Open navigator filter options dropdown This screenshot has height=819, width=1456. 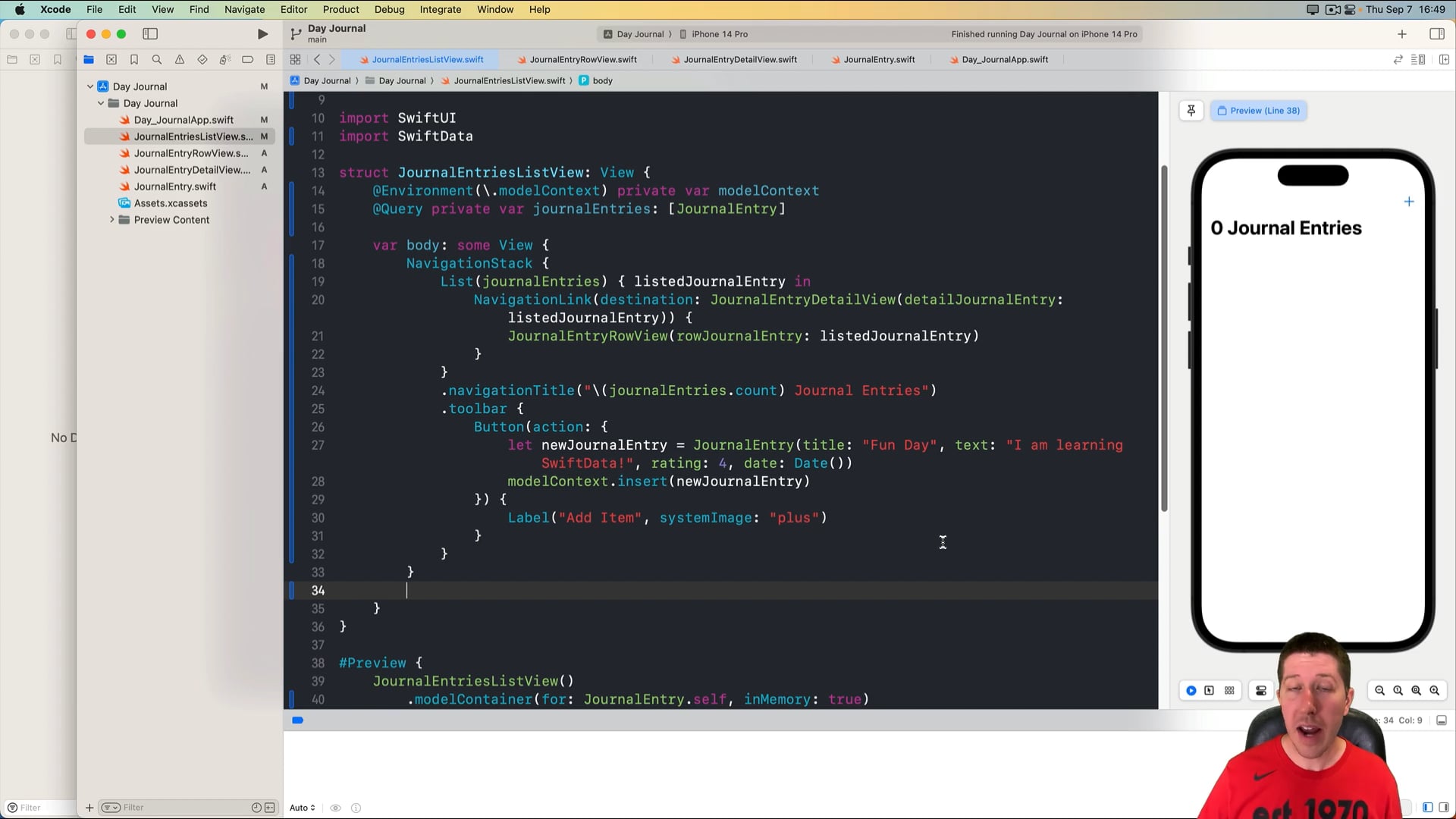(x=111, y=808)
